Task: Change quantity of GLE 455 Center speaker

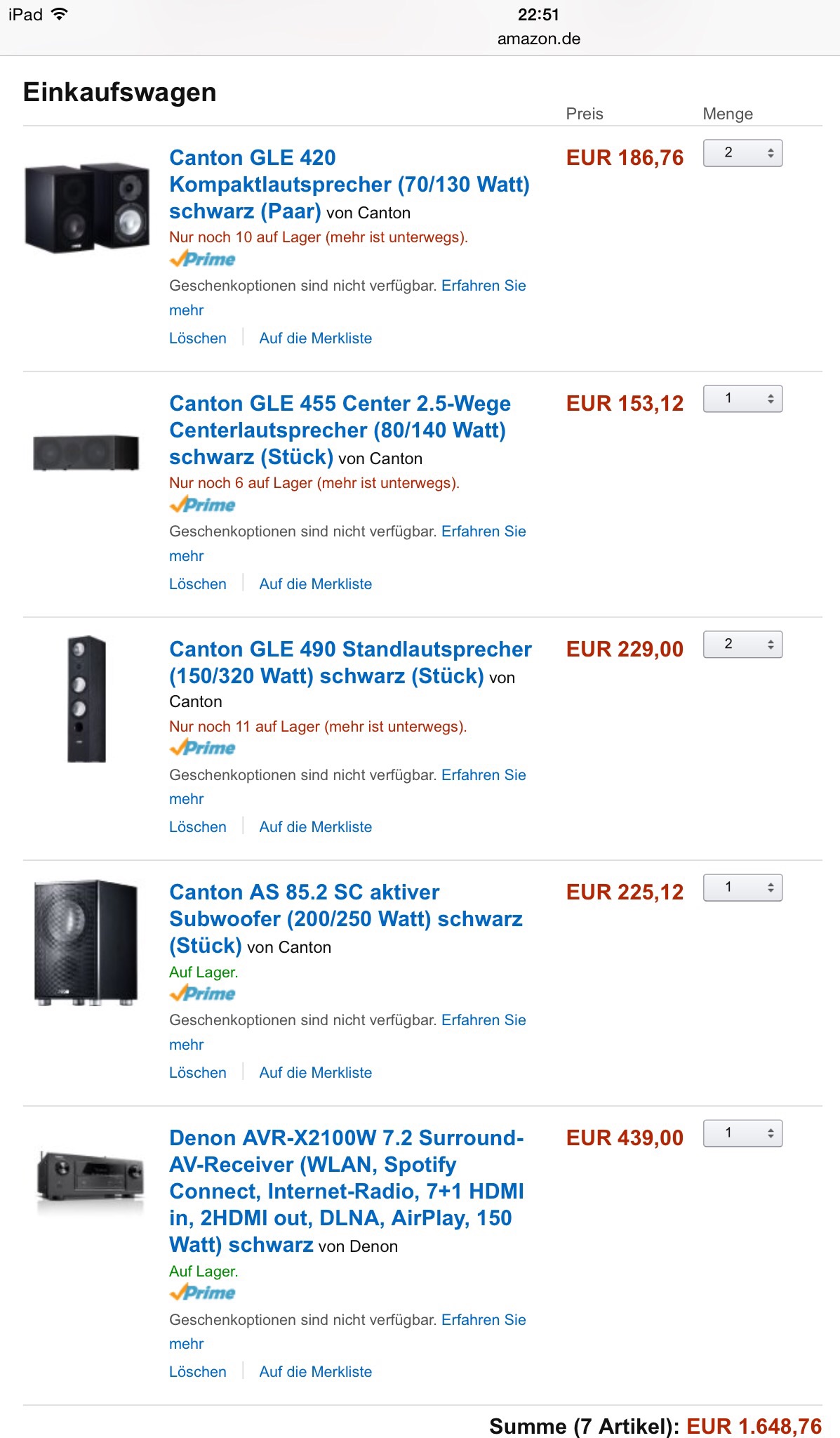Action: pos(742,399)
